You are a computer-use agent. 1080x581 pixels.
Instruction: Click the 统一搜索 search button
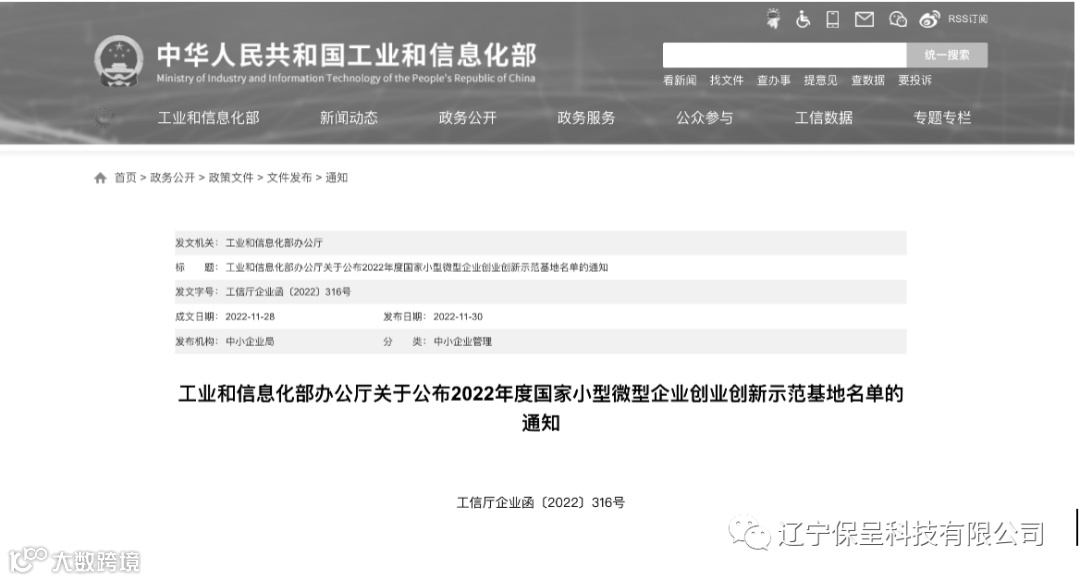[947, 55]
